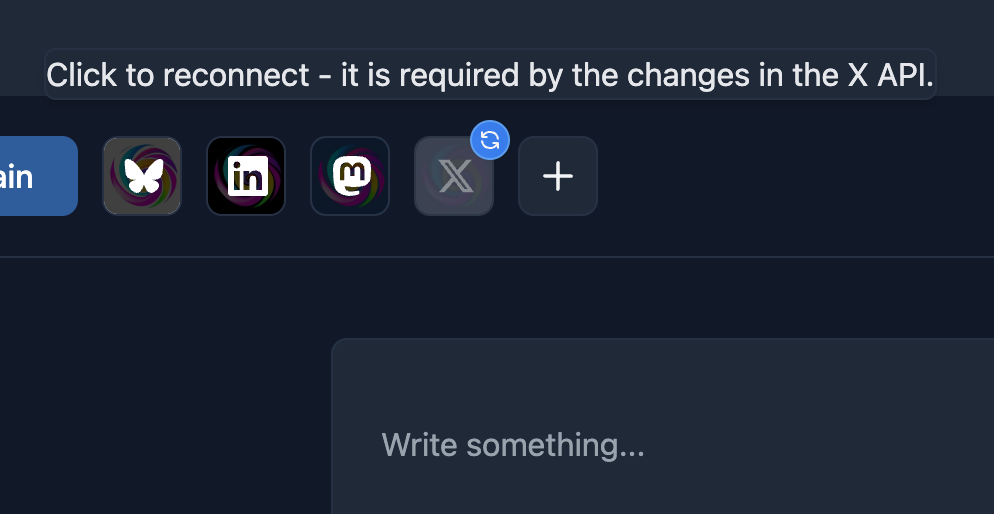
Task: Choose the dimmed X logo thumbnail
Action: (x=454, y=178)
